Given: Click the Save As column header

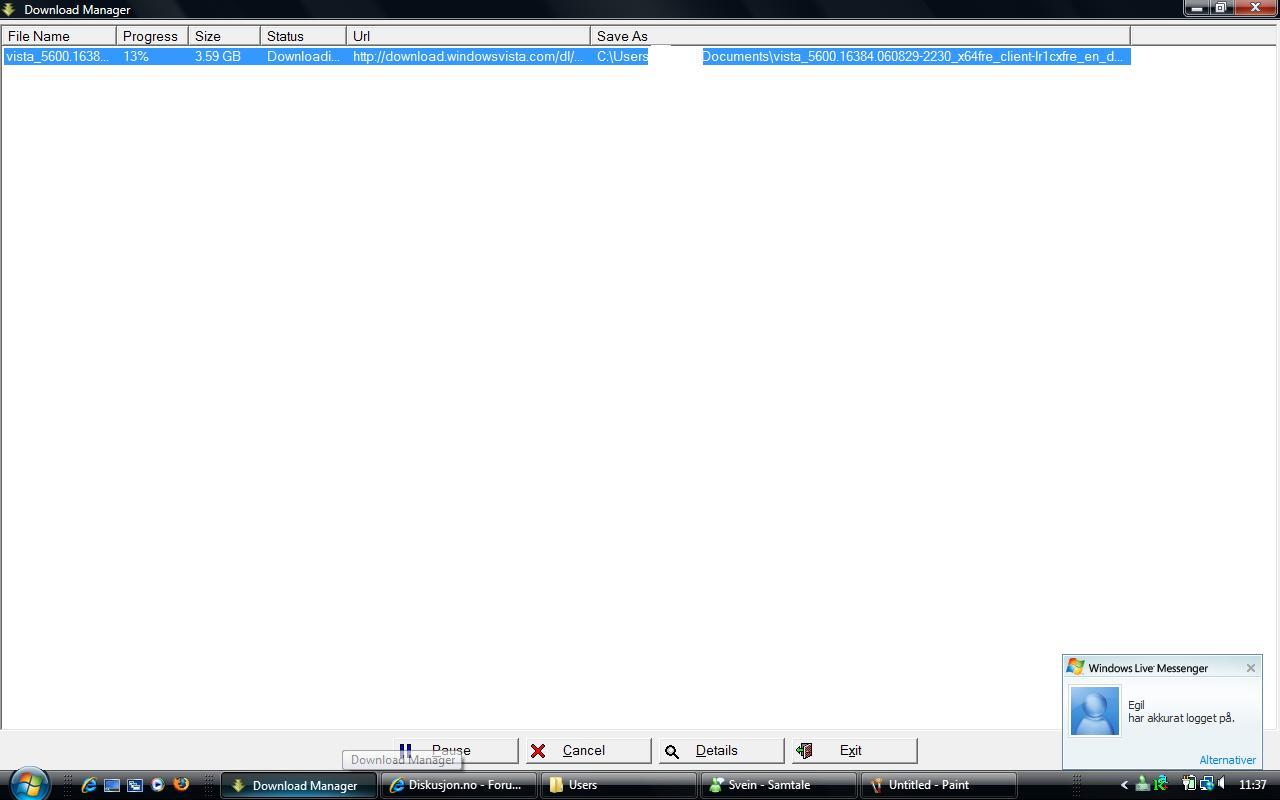Looking at the screenshot, I should (860, 36).
